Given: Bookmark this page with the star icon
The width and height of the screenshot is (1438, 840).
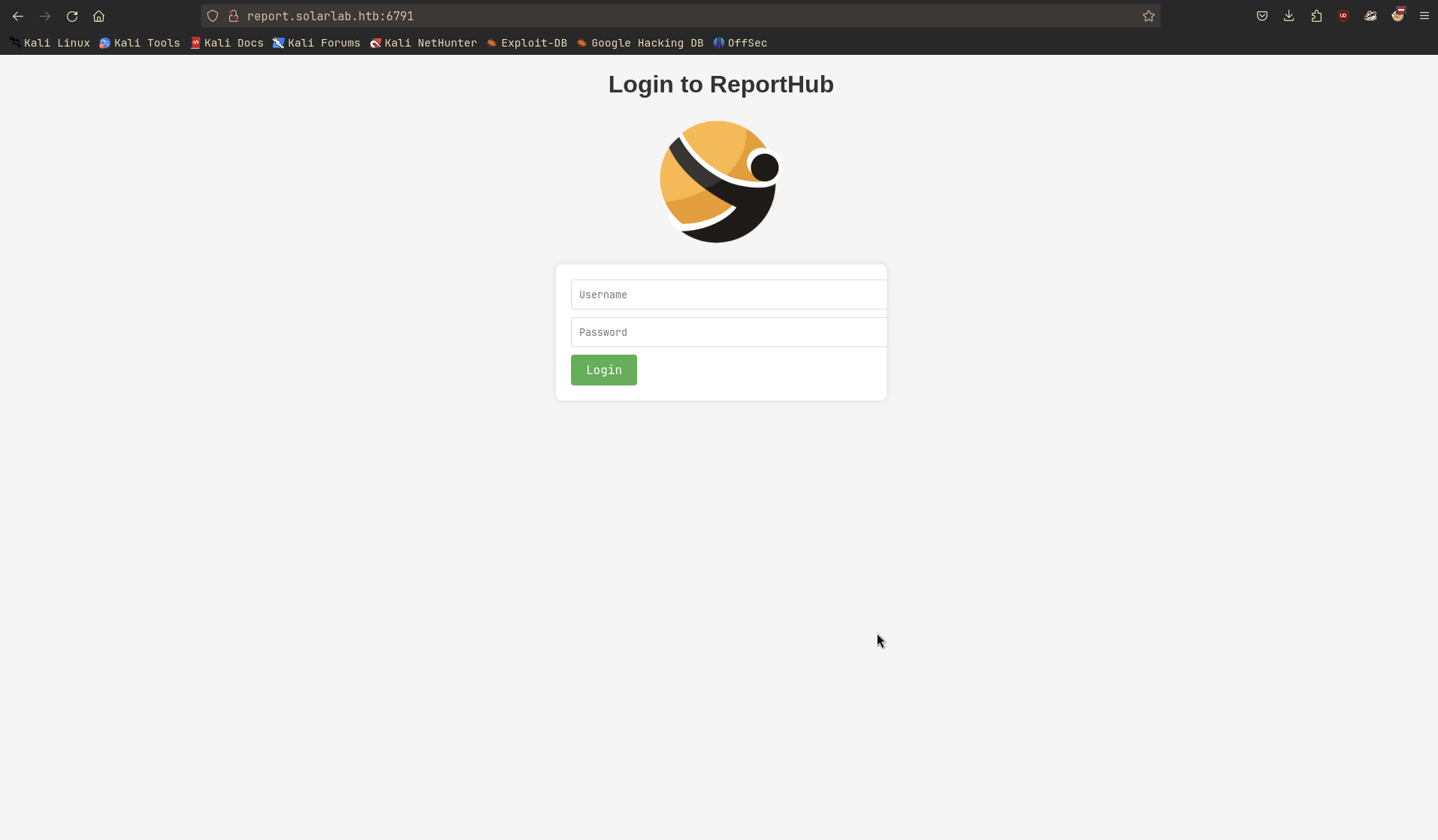Looking at the screenshot, I should [1148, 16].
